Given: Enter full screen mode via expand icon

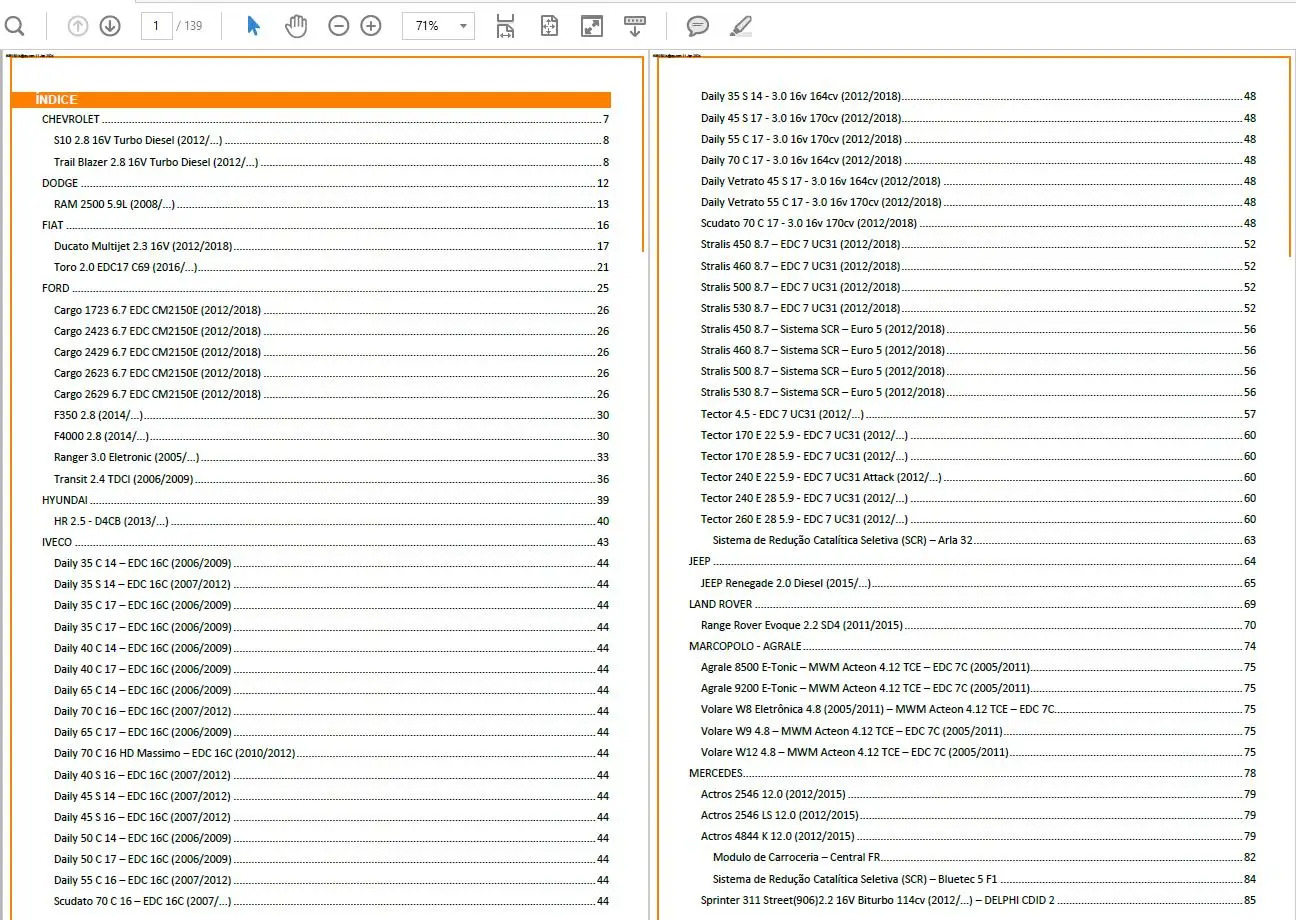Looking at the screenshot, I should tap(592, 26).
